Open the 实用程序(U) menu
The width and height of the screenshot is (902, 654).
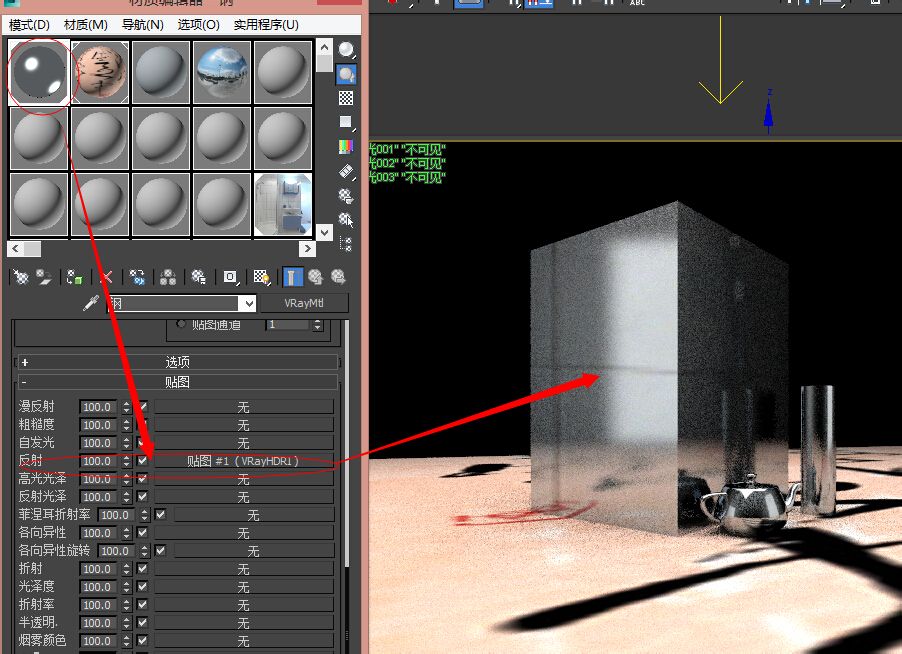tap(266, 25)
